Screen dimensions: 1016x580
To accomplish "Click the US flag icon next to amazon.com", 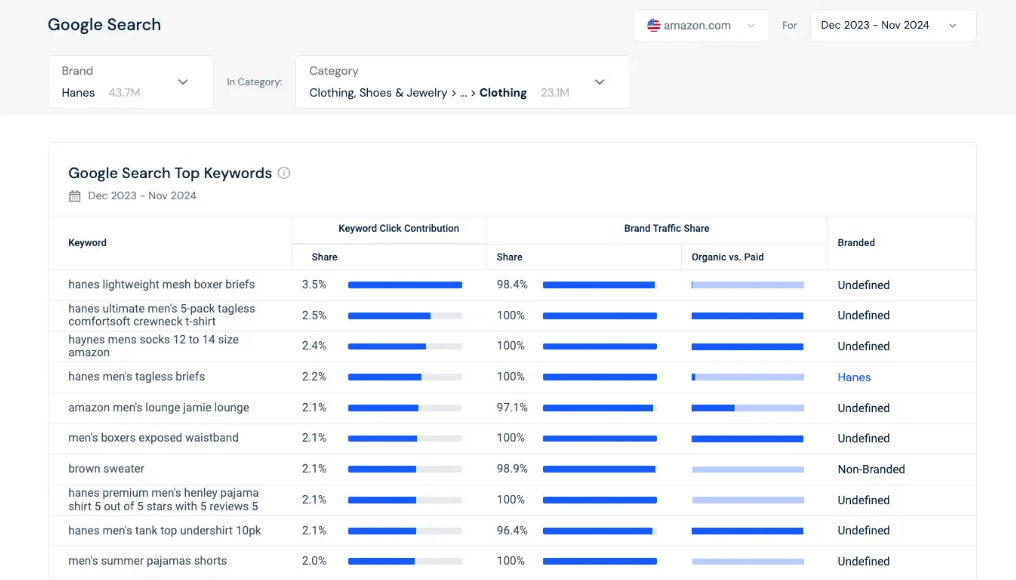I will [653, 25].
